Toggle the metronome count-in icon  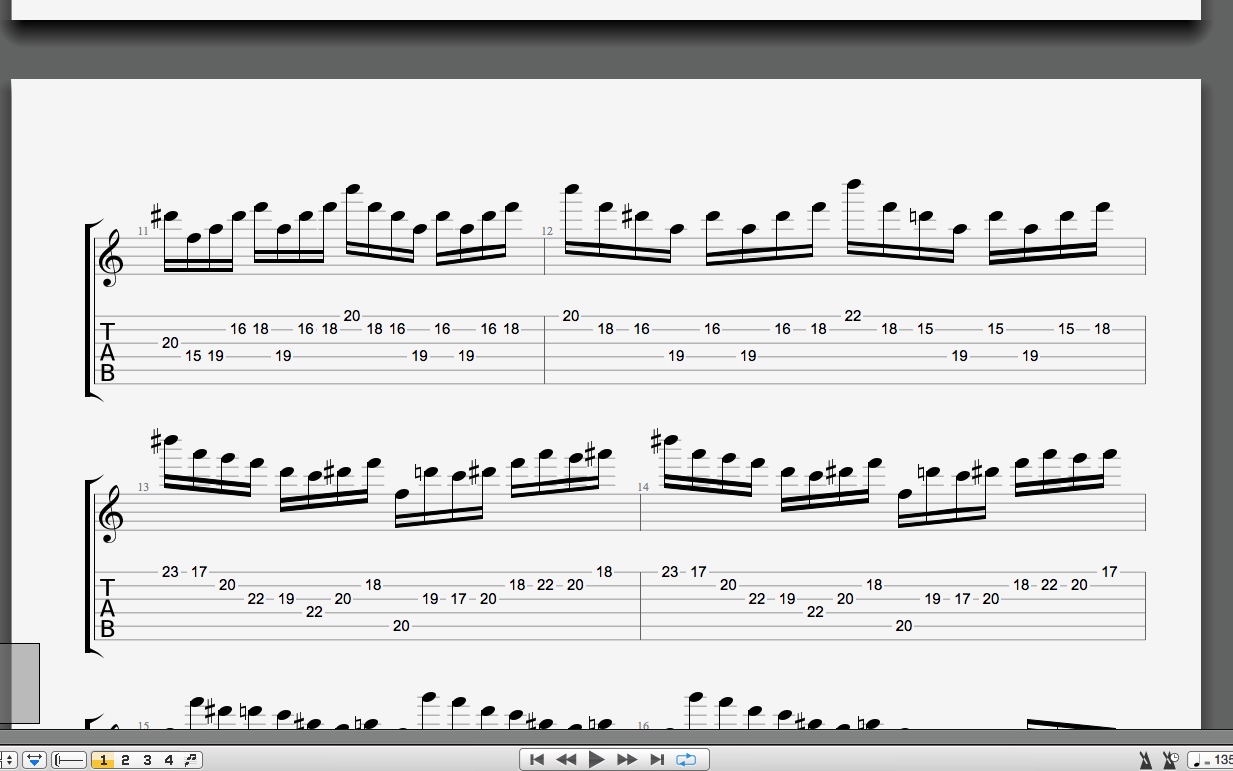[1169, 761]
